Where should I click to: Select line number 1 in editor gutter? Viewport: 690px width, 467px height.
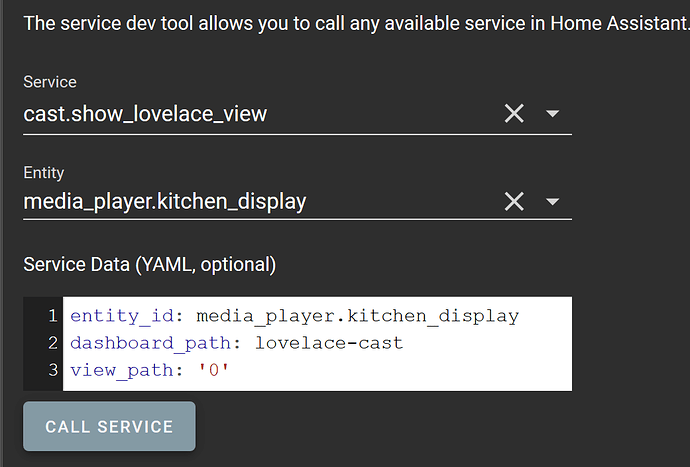(x=51, y=316)
